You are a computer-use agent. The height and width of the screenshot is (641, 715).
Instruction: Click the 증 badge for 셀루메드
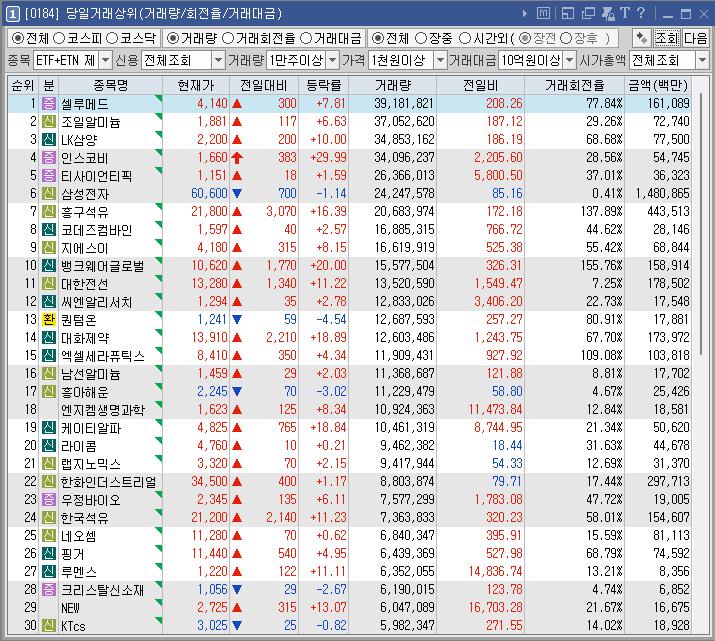pos(49,103)
